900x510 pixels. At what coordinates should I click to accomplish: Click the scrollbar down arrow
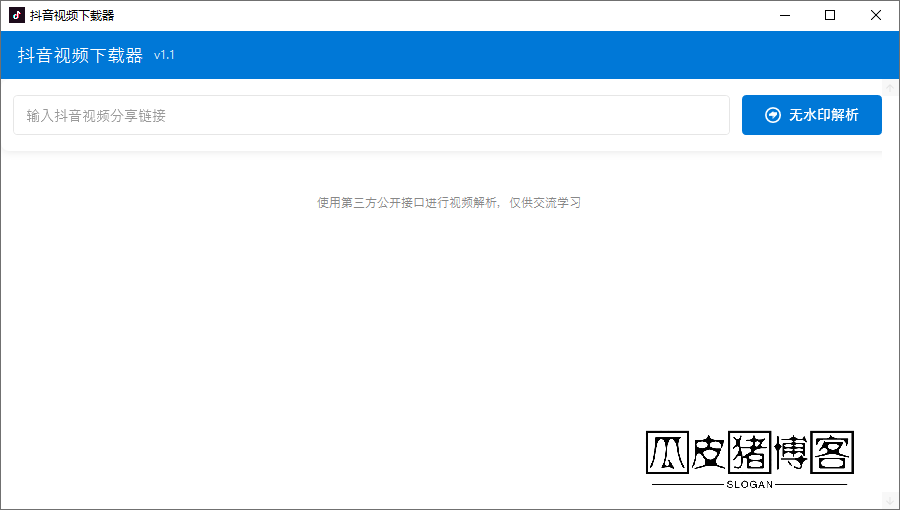(x=890, y=500)
